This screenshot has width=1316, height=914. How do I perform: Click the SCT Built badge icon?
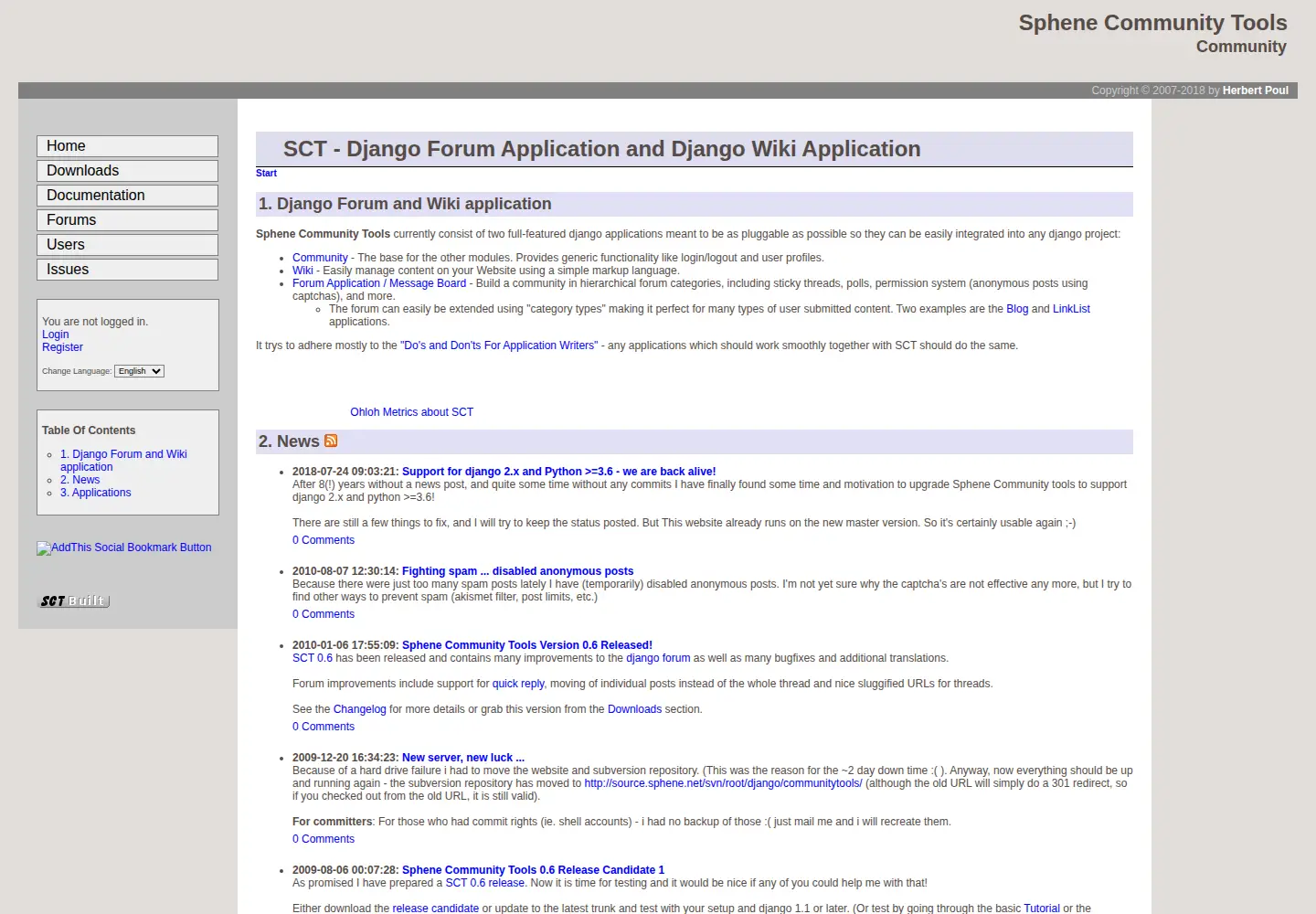(73, 601)
